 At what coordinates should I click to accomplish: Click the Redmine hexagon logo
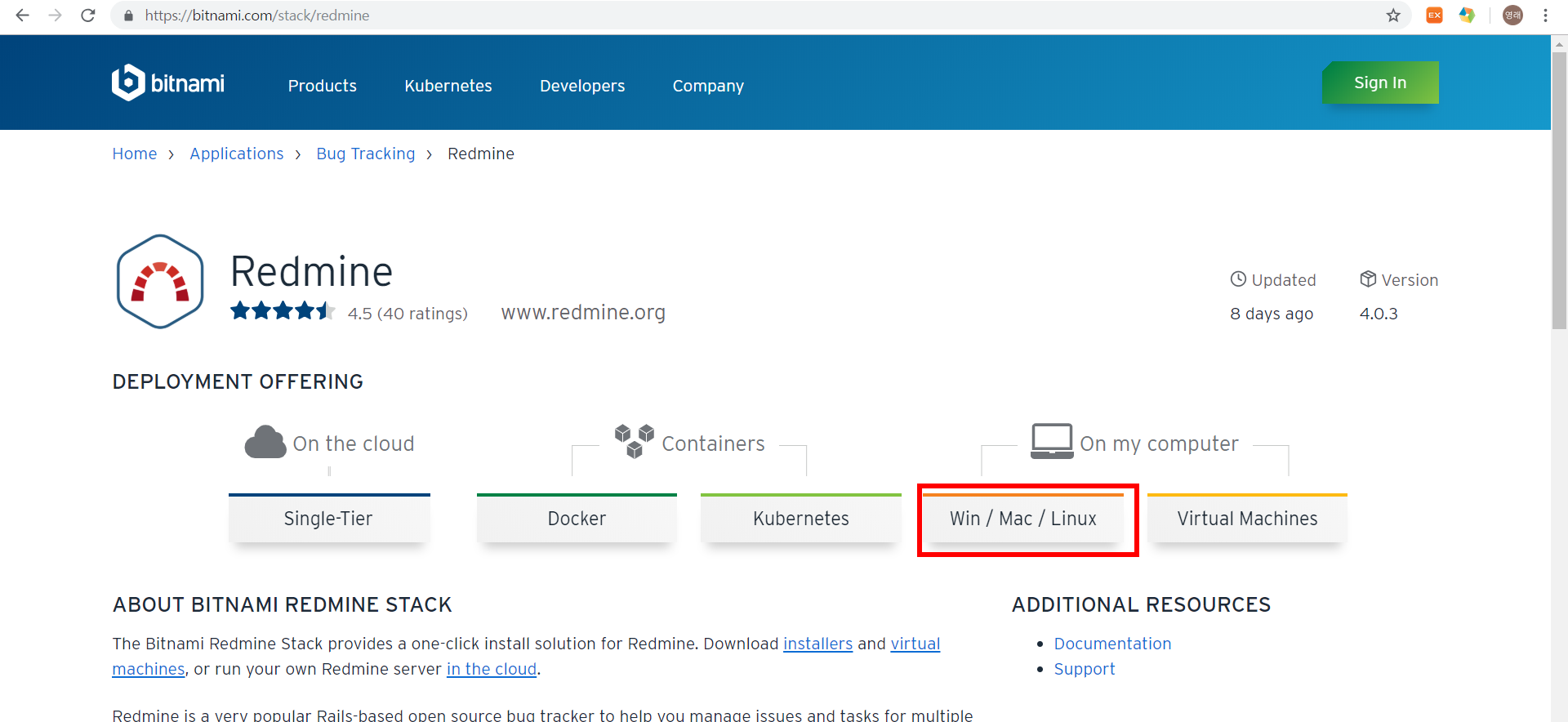(x=160, y=282)
